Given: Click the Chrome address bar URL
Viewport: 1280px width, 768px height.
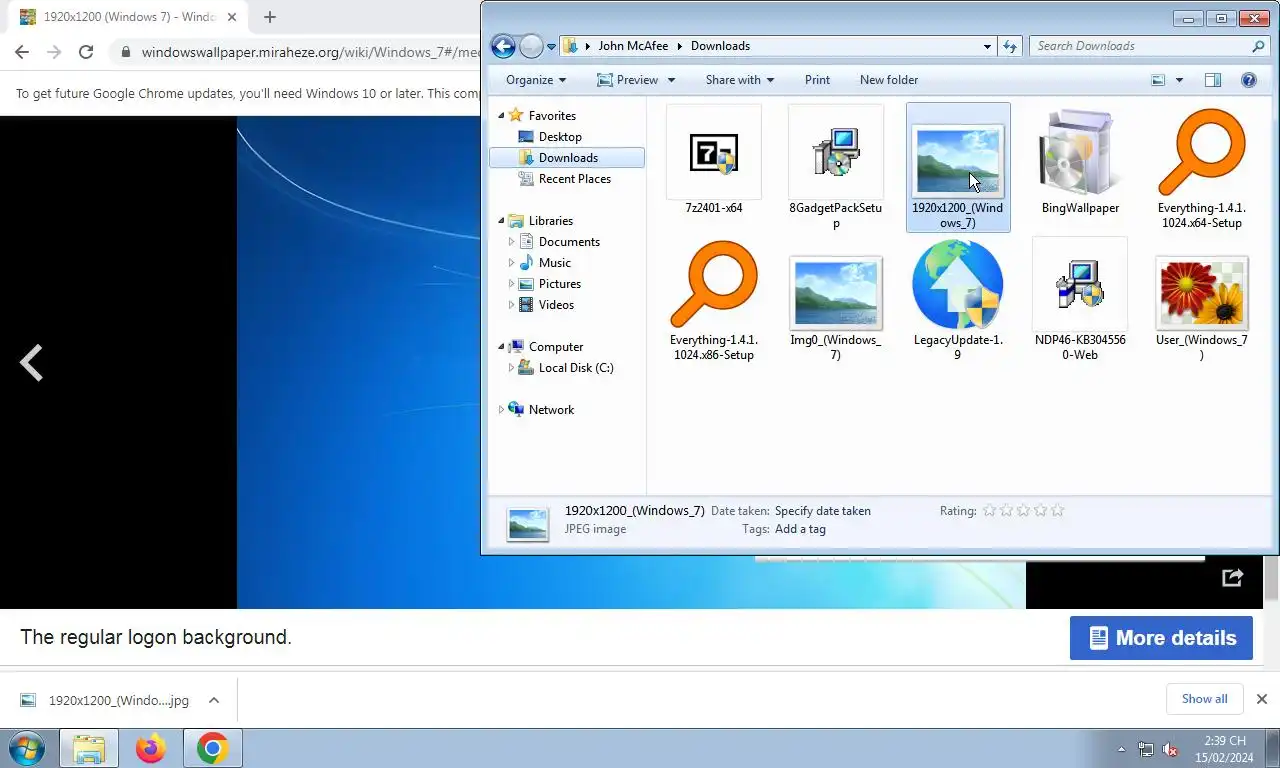Looking at the screenshot, I should pos(312,52).
